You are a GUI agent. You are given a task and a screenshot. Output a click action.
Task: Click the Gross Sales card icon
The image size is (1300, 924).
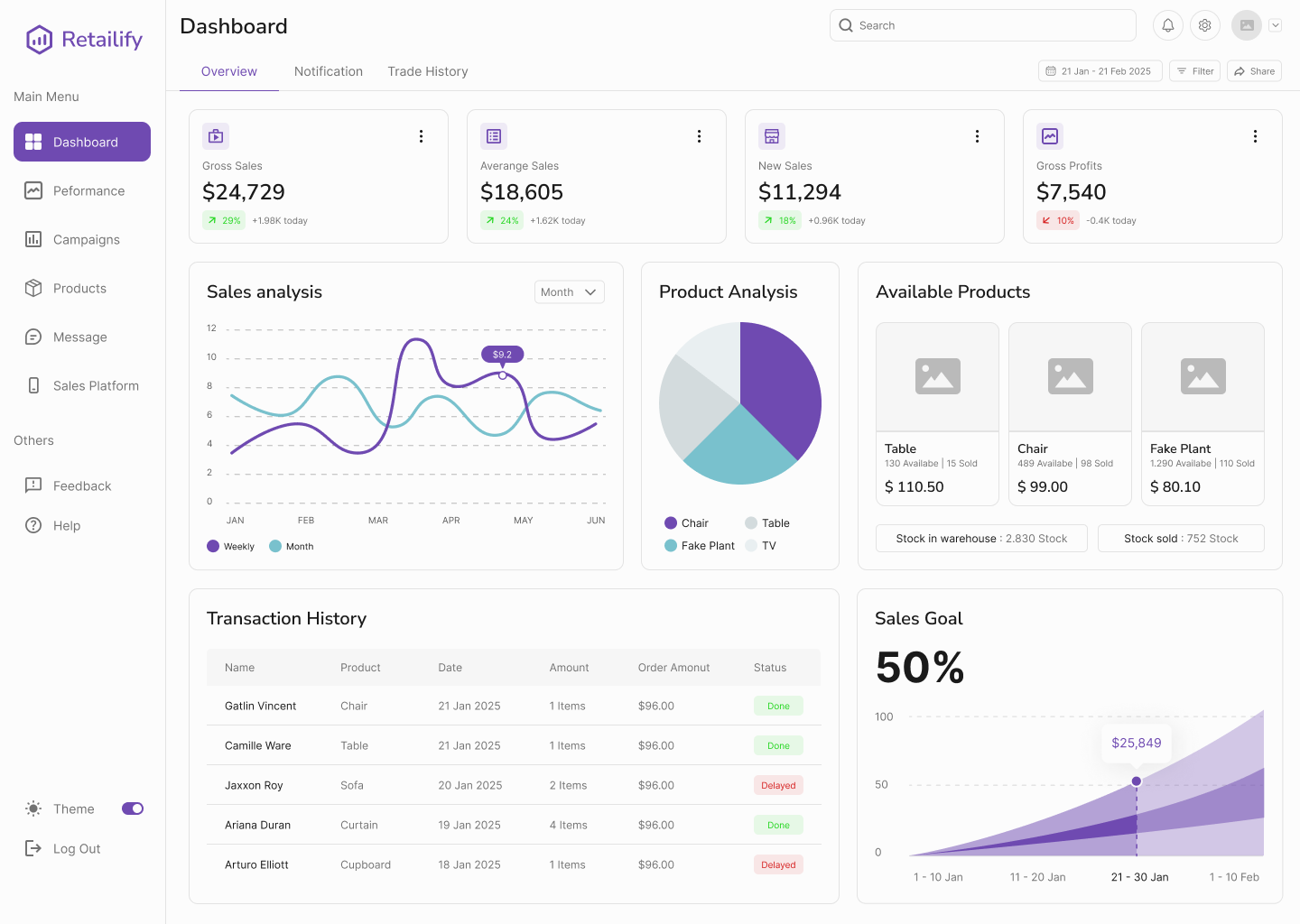click(216, 136)
